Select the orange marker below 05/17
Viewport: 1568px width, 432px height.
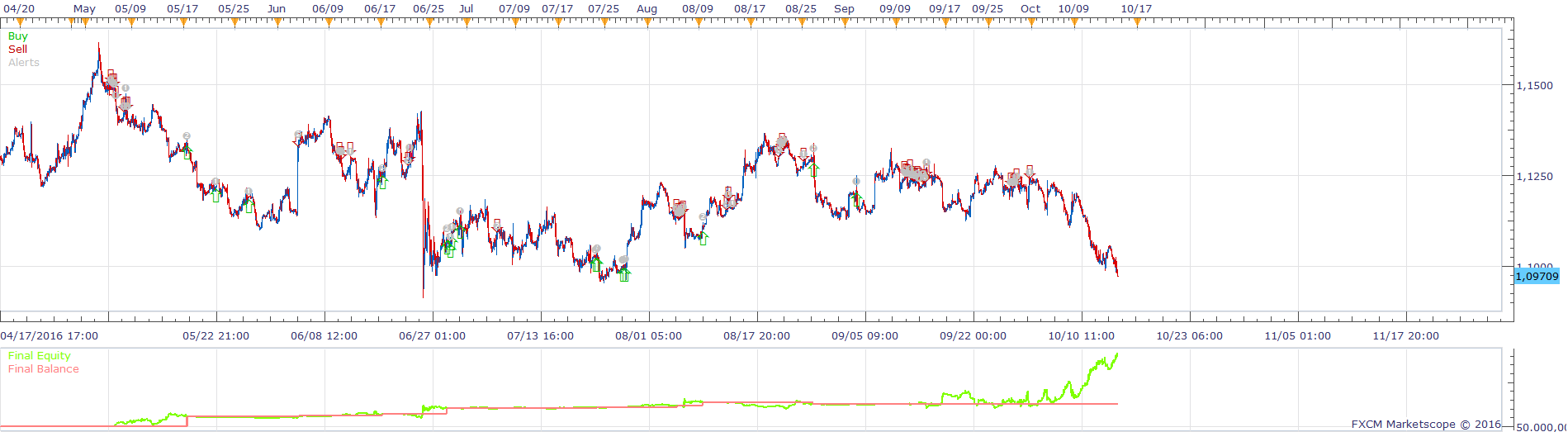(x=182, y=22)
